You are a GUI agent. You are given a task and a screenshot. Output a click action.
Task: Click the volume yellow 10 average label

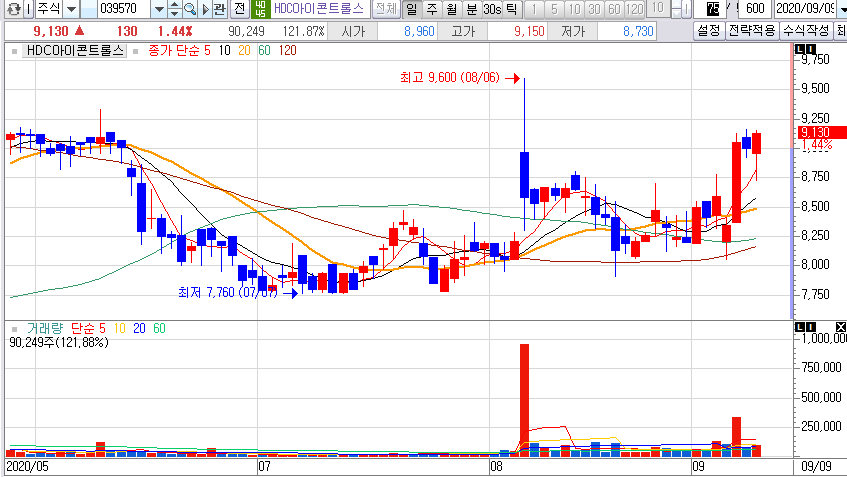coord(119,328)
